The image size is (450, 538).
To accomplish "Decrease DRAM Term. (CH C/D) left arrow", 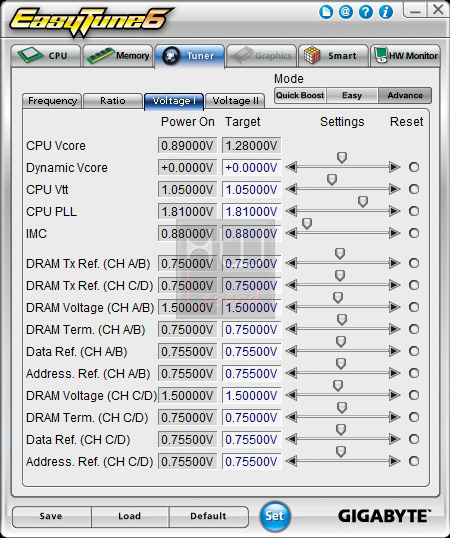I will point(291,417).
